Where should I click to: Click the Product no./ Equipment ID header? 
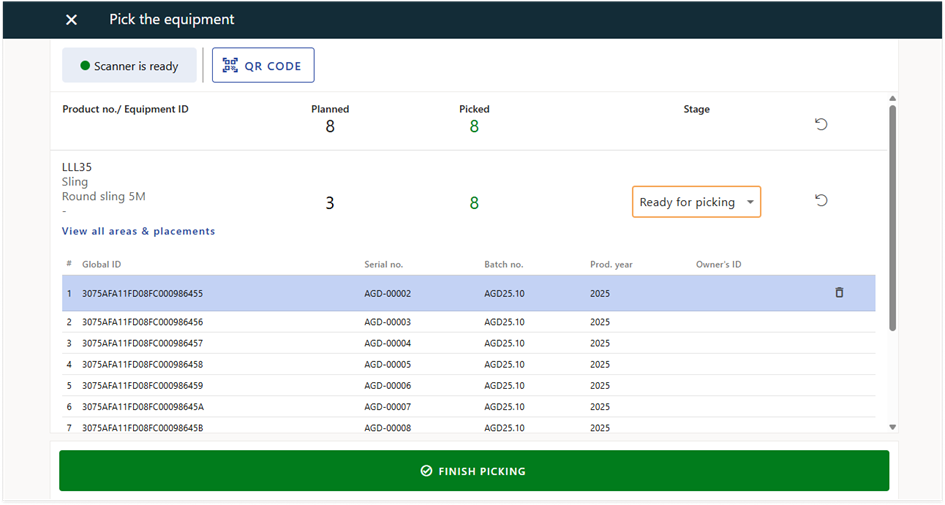coord(125,109)
